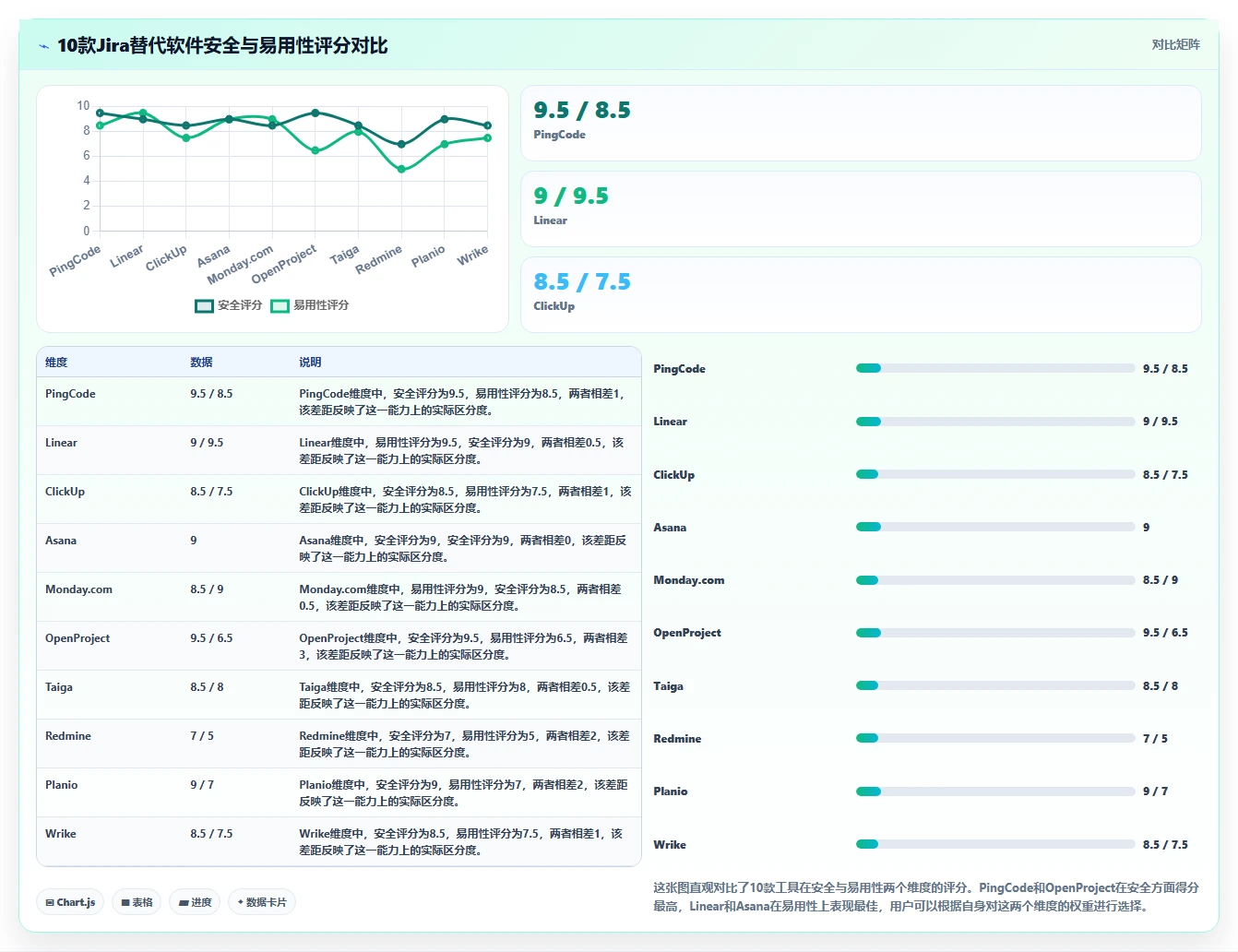Click the ClickUp progress bar
The height and width of the screenshot is (952, 1238).
click(x=995, y=474)
